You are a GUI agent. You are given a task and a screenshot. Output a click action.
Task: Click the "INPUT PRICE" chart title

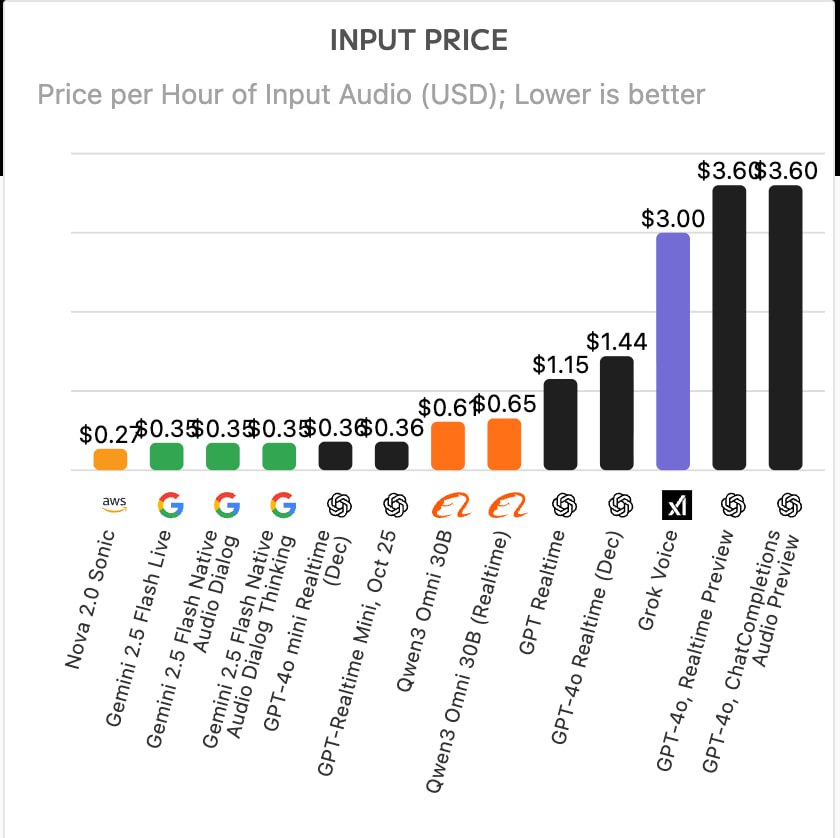[x=419, y=40]
